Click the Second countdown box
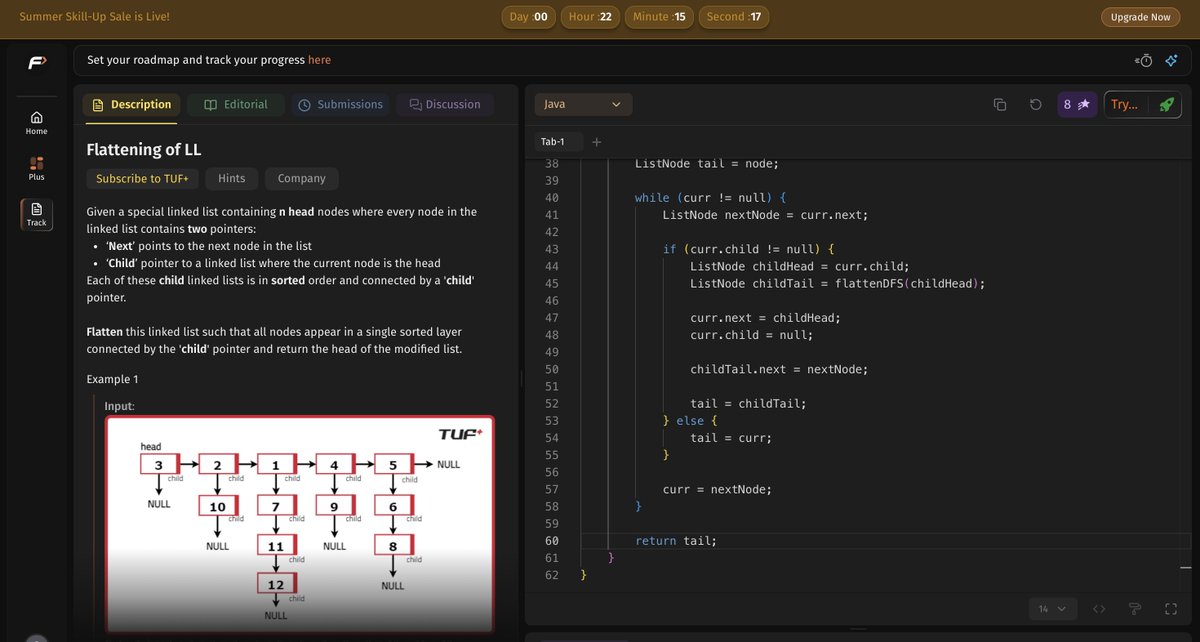The height and width of the screenshot is (642, 1200). coord(733,17)
